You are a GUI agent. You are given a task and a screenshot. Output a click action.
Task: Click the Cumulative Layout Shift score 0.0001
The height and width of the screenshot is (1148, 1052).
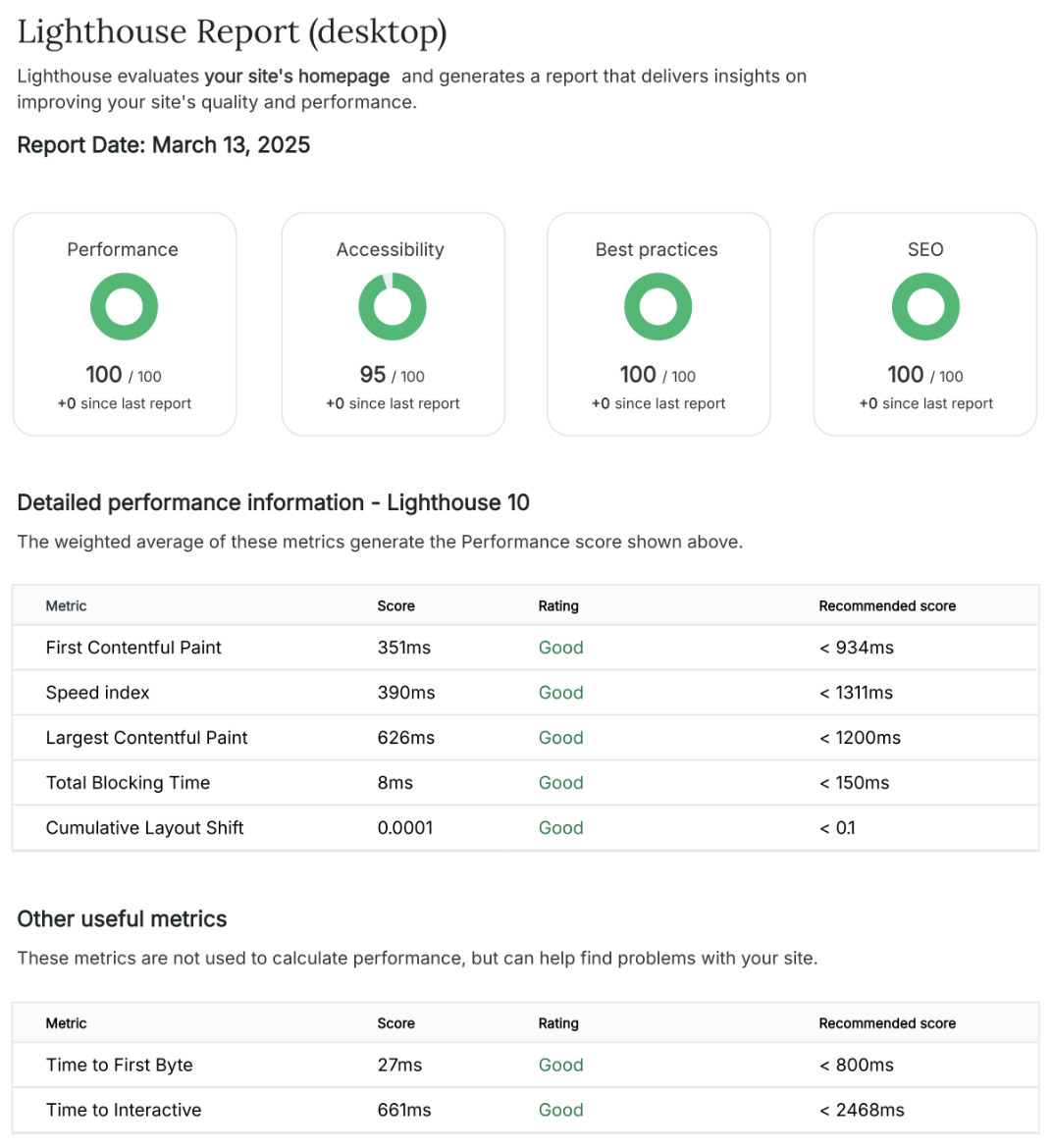404,828
